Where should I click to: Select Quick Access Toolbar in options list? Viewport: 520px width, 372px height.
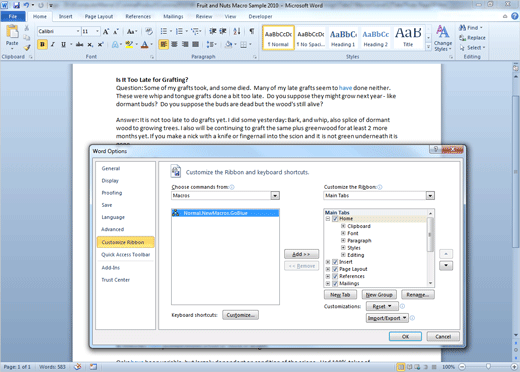(x=126, y=255)
